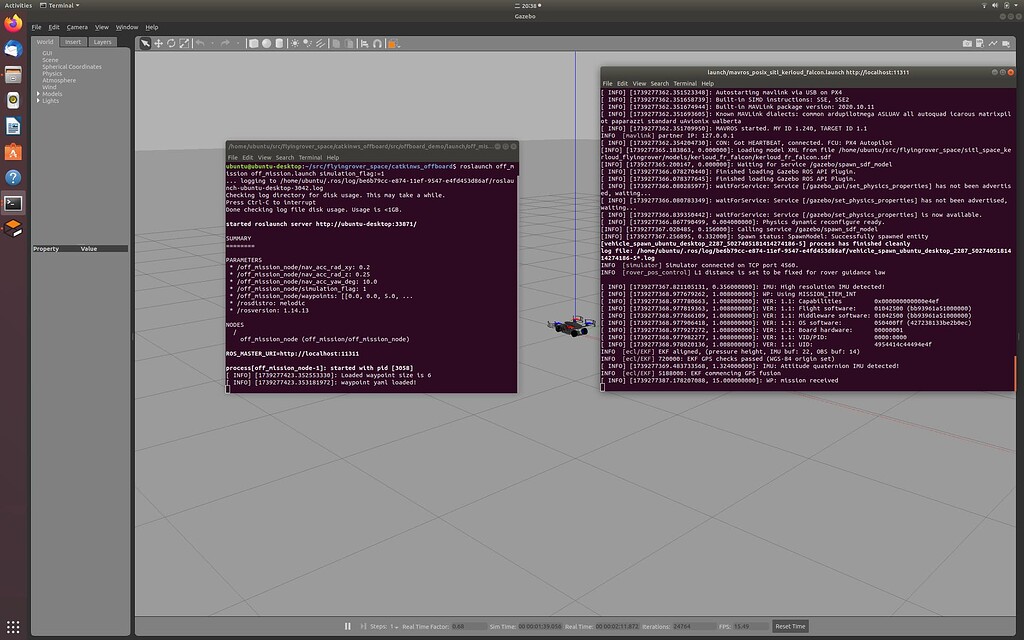Image resolution: width=1024 pixels, height=640 pixels.
Task: Click the Reset Time button
Action: click(x=790, y=626)
